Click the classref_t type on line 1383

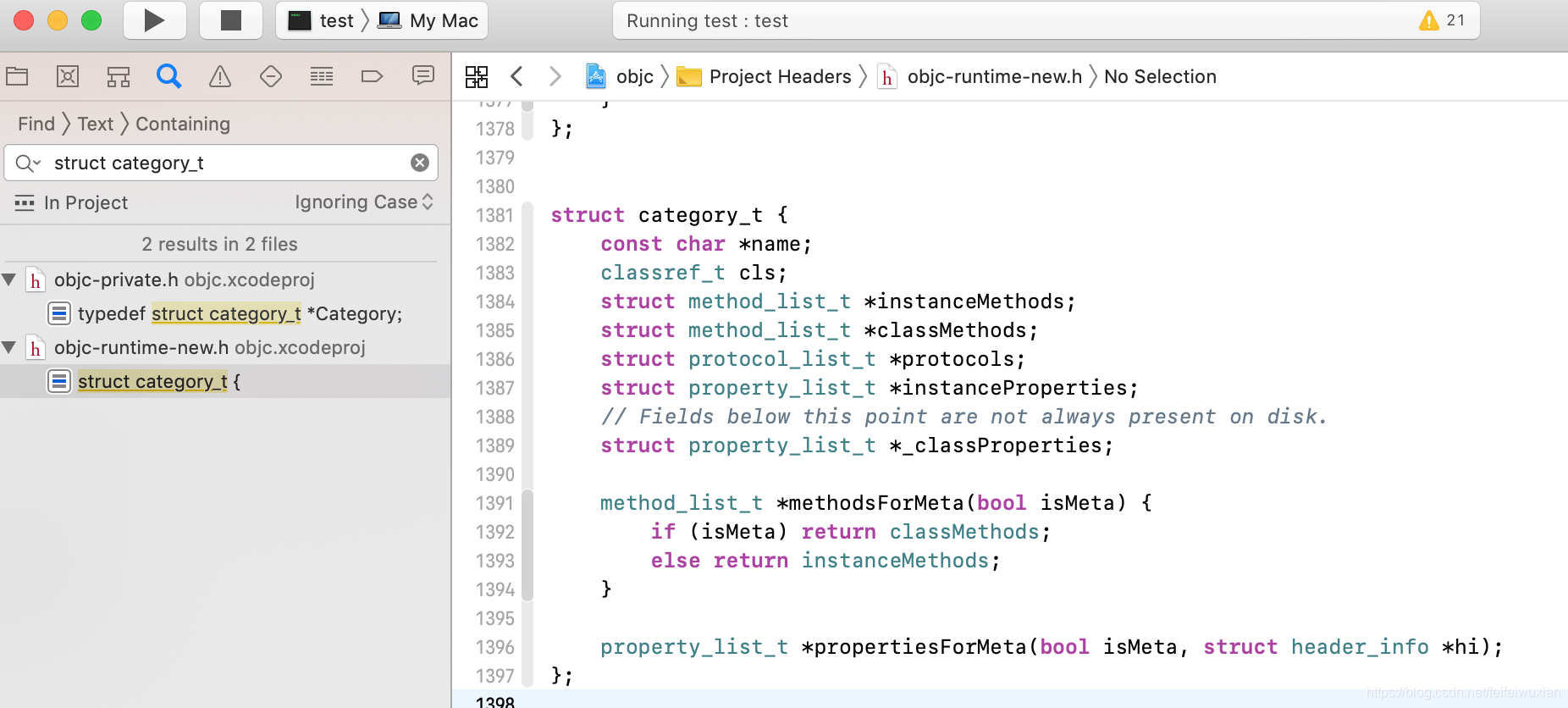(x=663, y=273)
